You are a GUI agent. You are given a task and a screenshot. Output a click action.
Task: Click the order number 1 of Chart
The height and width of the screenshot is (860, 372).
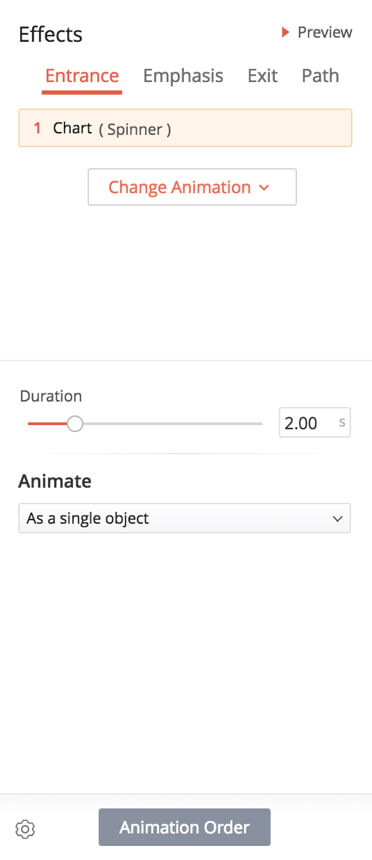point(37,129)
